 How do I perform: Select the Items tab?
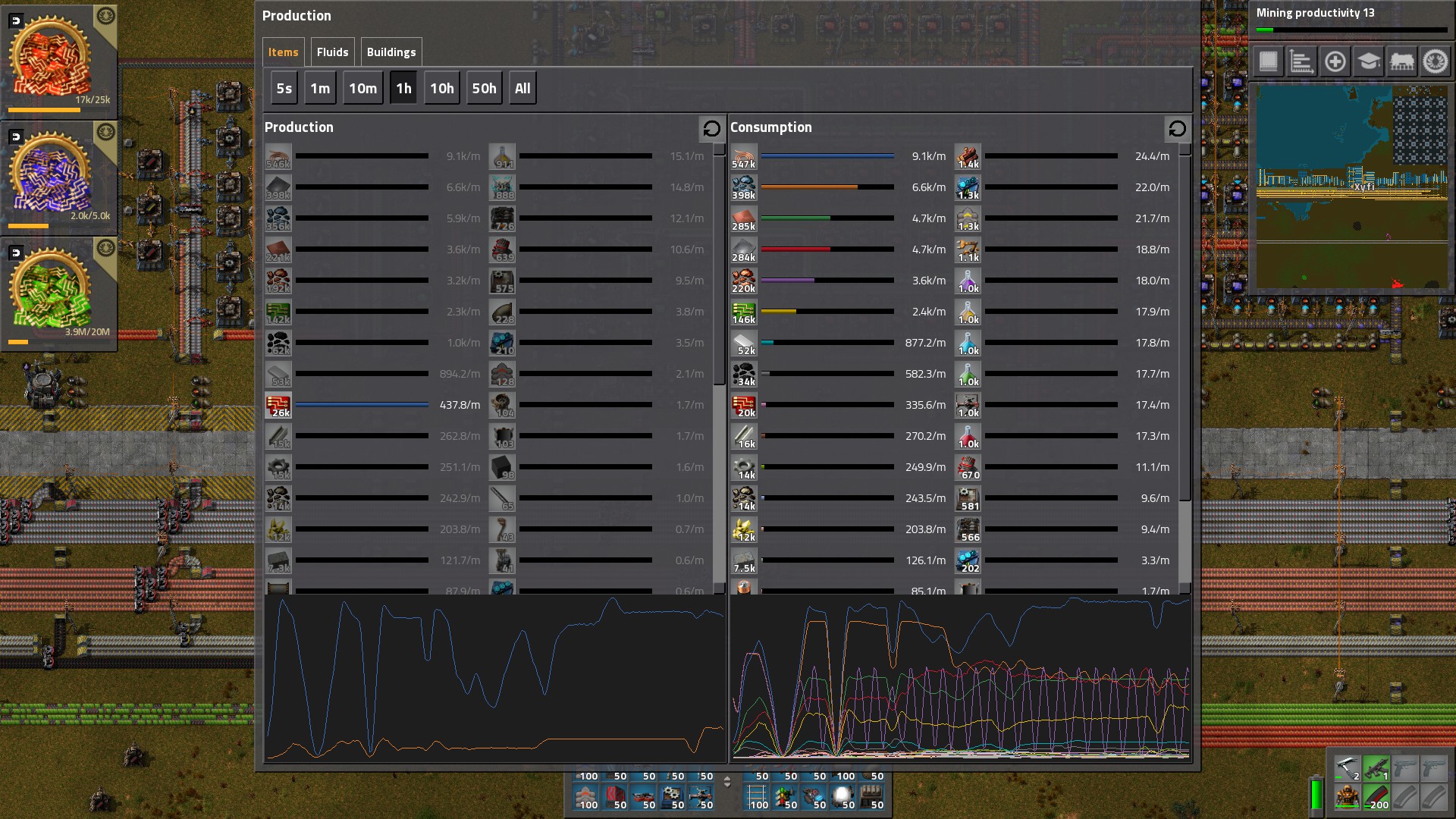pyautogui.click(x=283, y=52)
